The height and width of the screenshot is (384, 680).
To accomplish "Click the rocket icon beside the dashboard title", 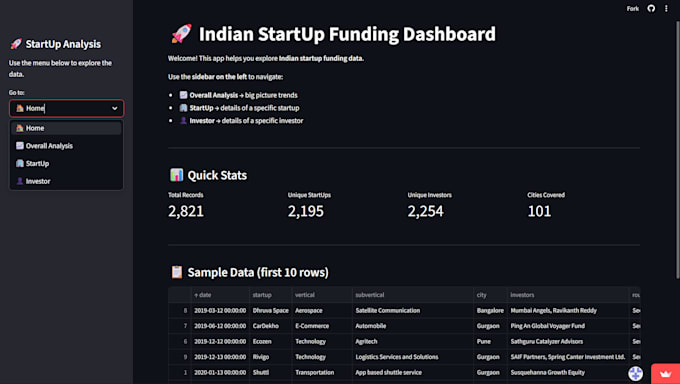I will click(x=181, y=33).
